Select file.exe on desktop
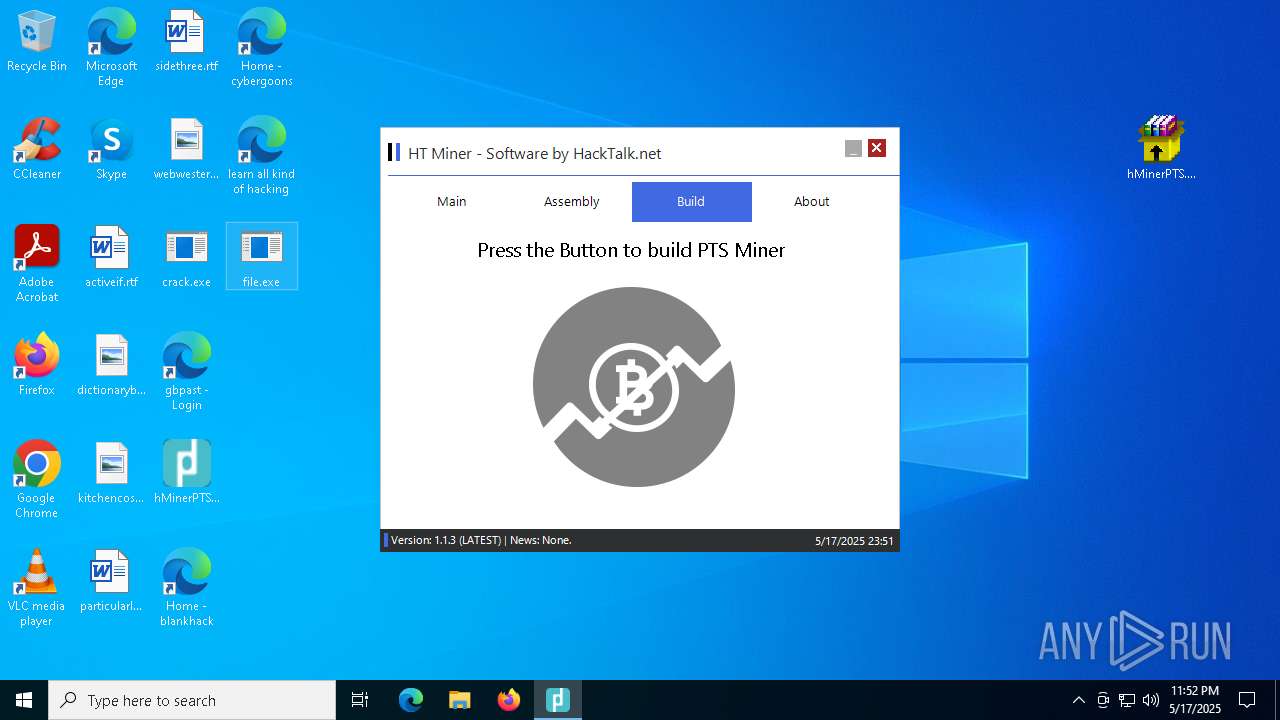Screen dimensions: 1280x720 262,257
